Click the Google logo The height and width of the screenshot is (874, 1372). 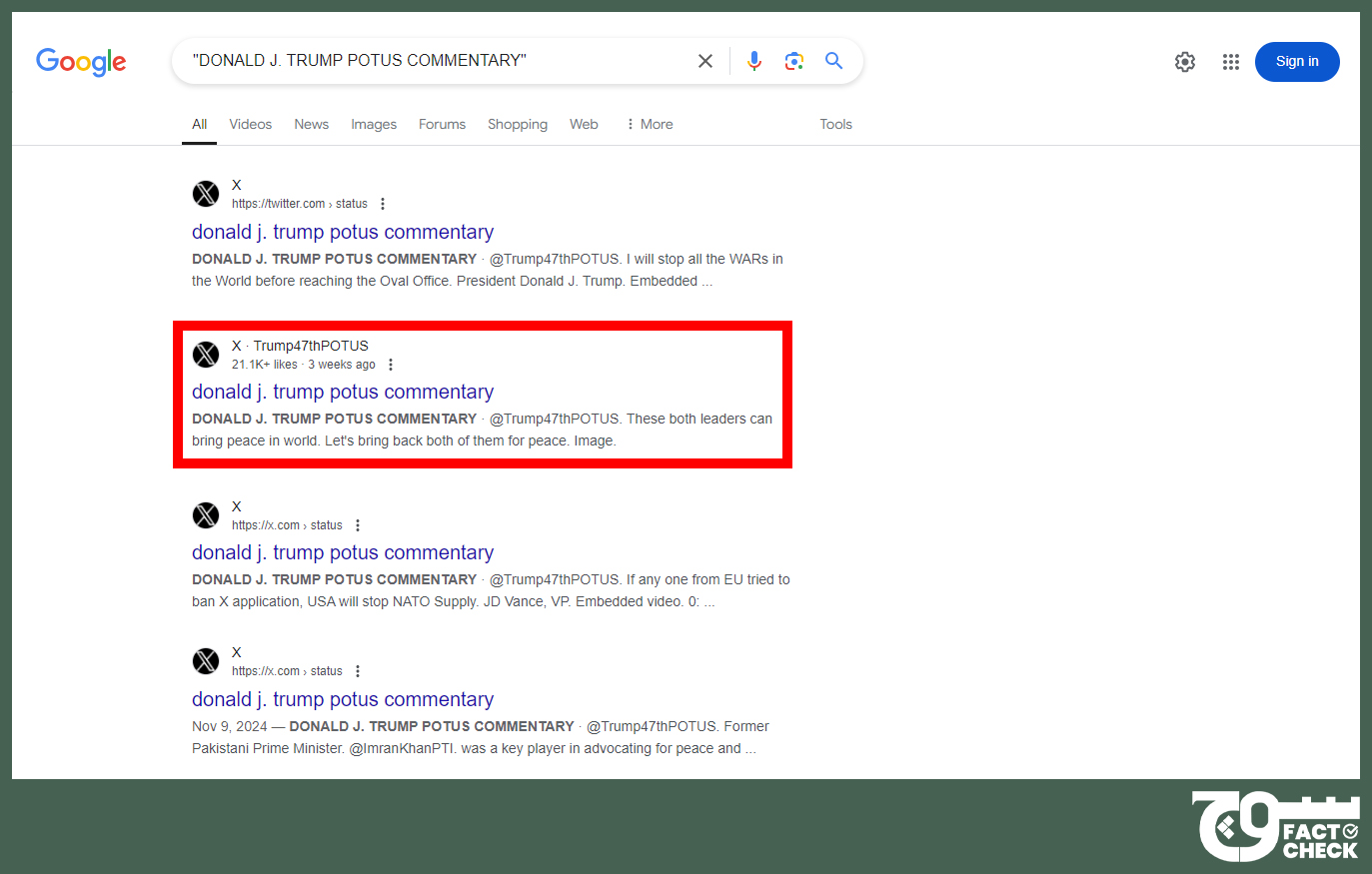tap(81, 62)
